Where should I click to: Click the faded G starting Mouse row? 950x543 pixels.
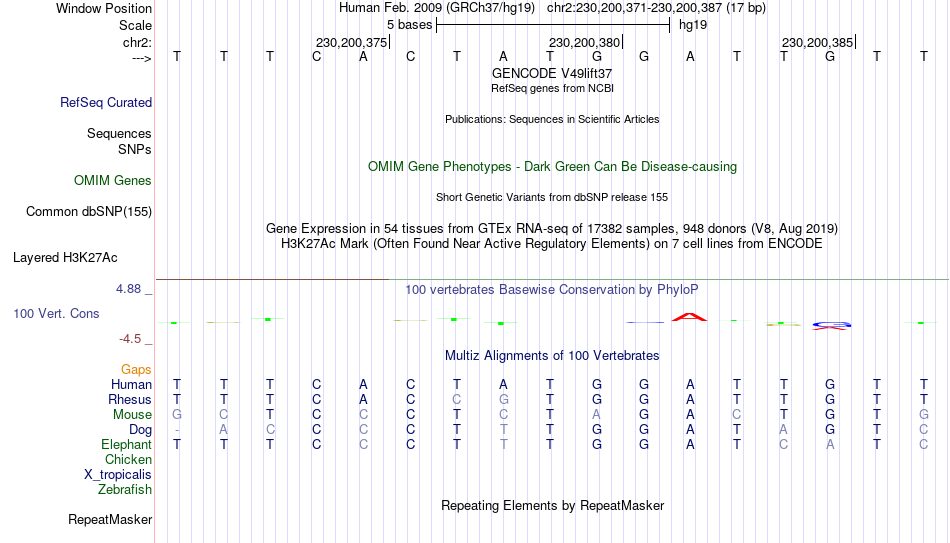tap(177, 415)
